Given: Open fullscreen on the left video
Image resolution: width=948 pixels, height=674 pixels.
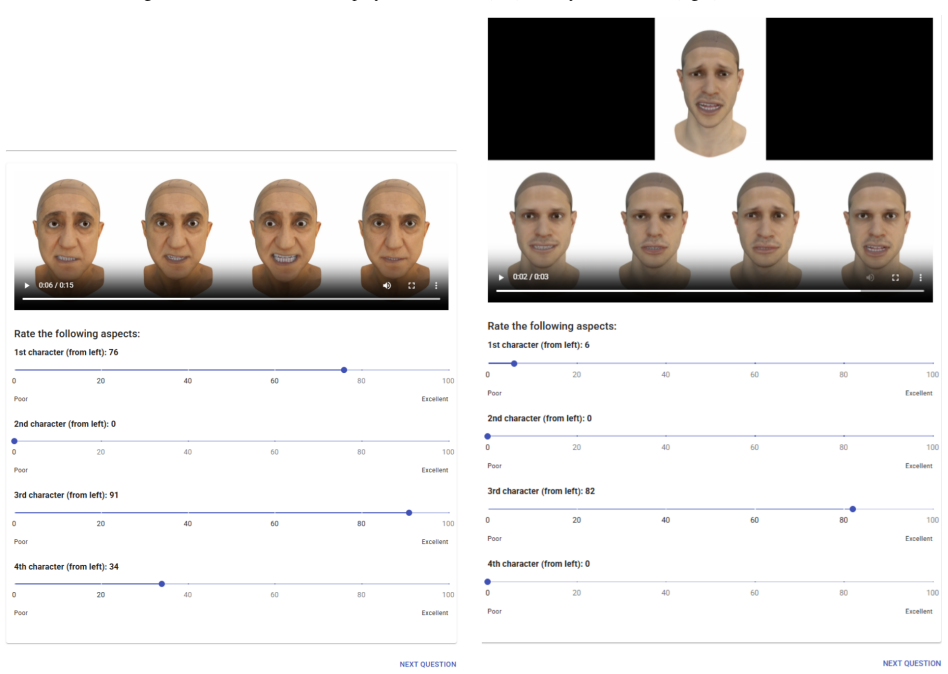Looking at the screenshot, I should (412, 285).
